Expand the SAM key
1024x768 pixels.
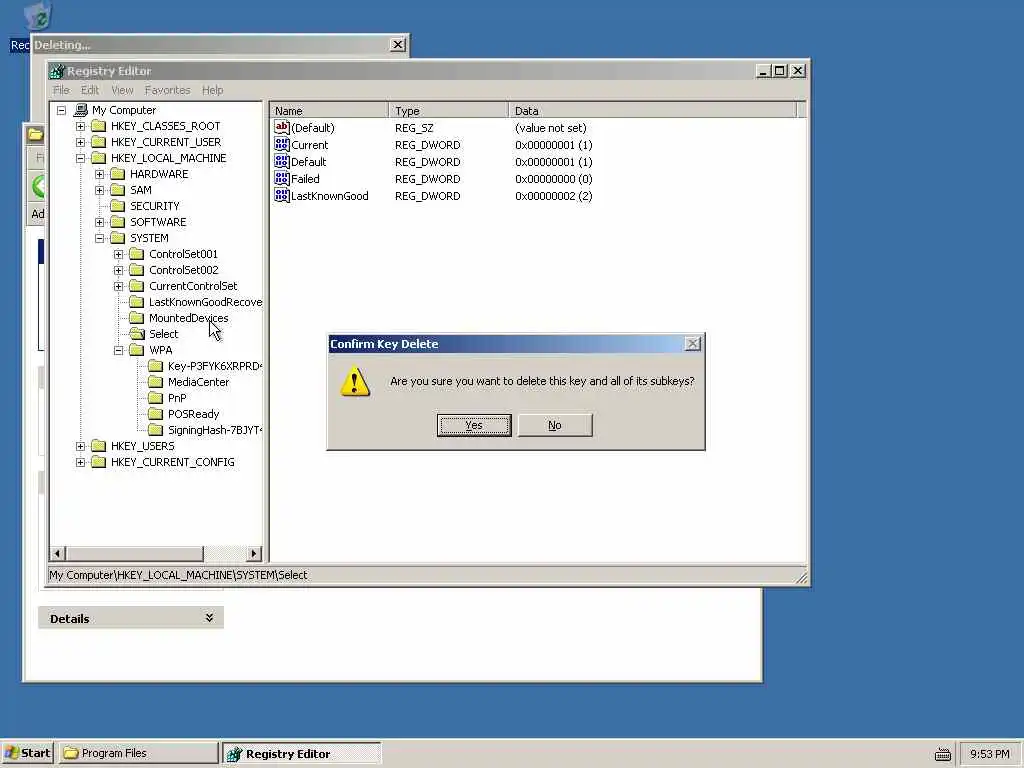coord(99,190)
